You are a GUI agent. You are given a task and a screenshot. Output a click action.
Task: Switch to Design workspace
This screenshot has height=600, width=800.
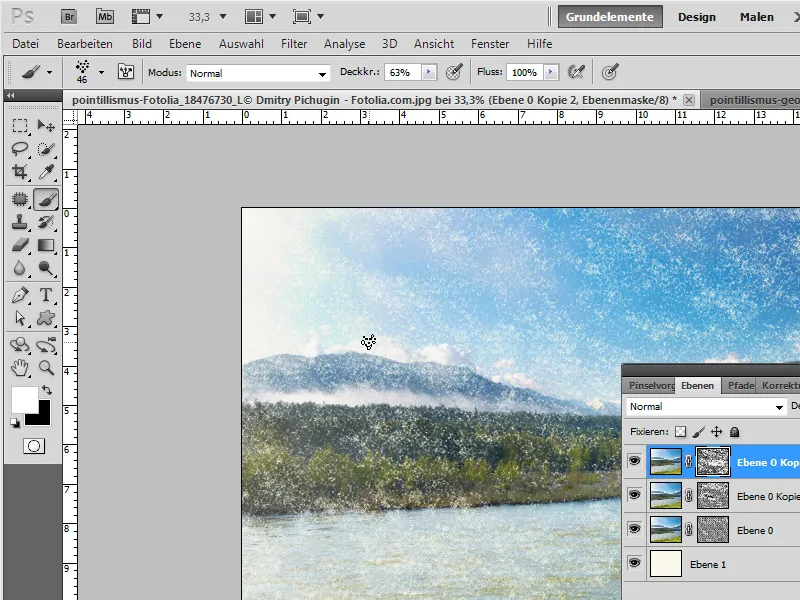(x=696, y=17)
